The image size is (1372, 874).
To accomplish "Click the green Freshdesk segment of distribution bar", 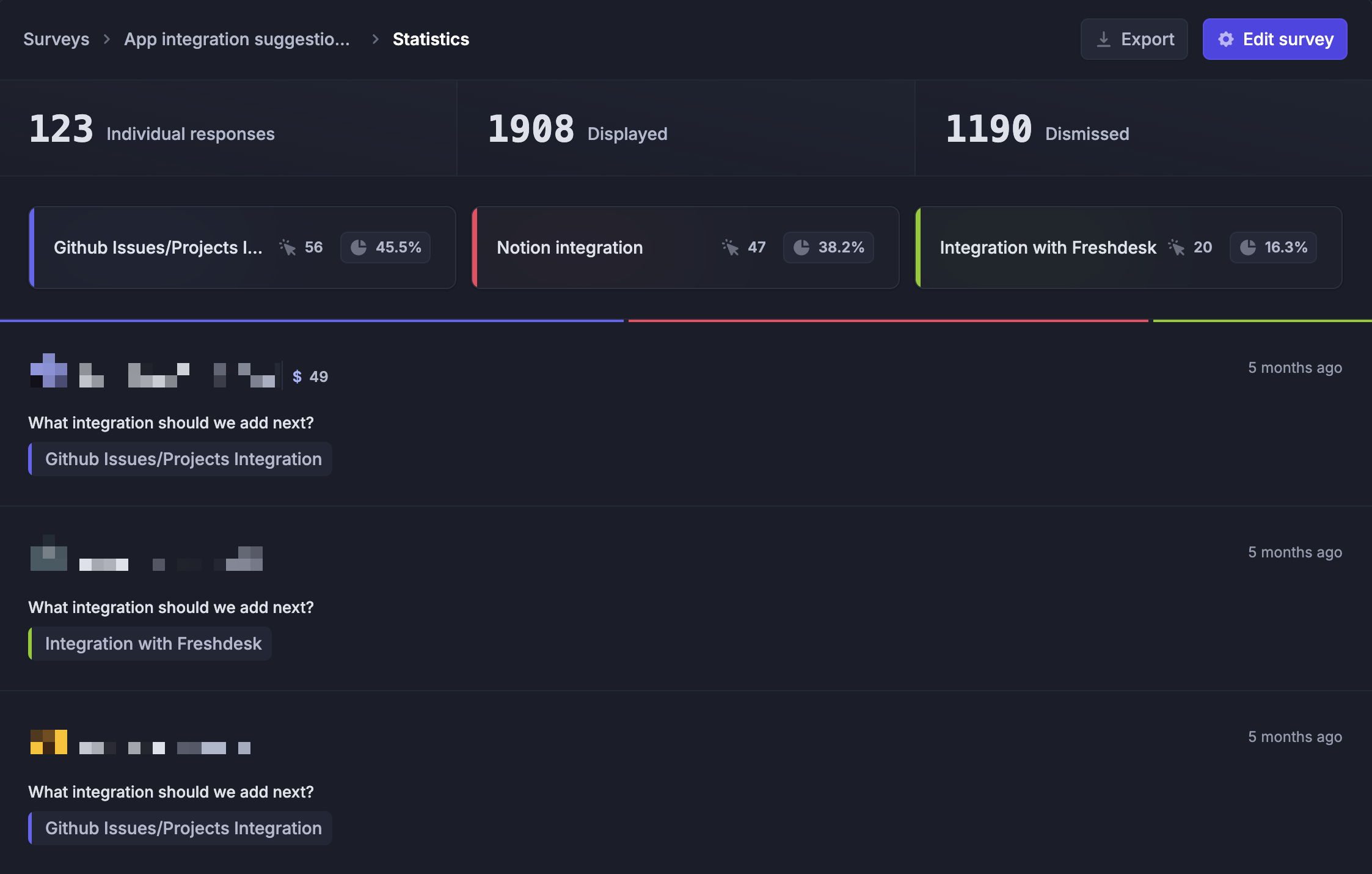I will (1263, 320).
